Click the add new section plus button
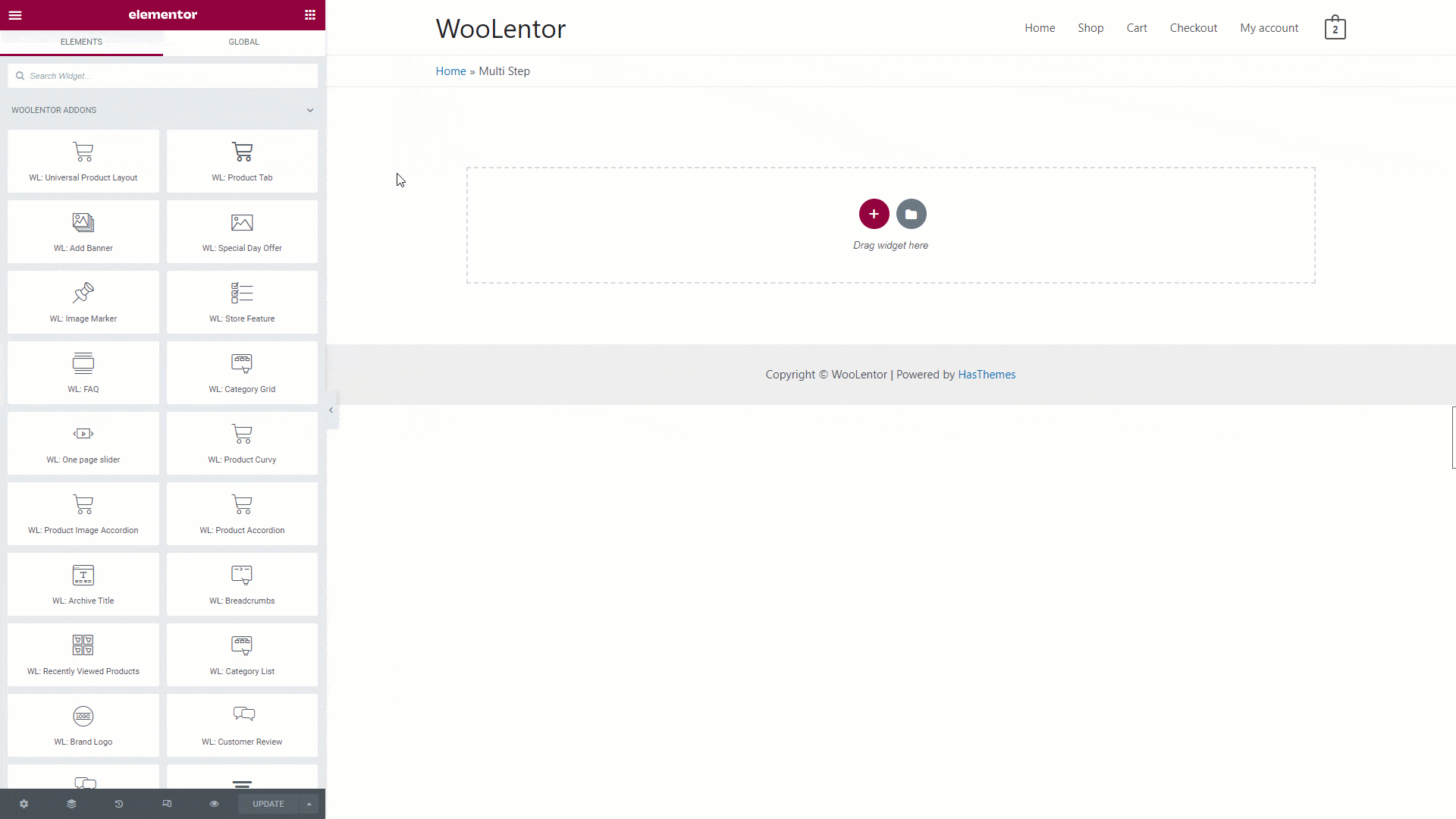The height and width of the screenshot is (819, 1456). point(874,214)
